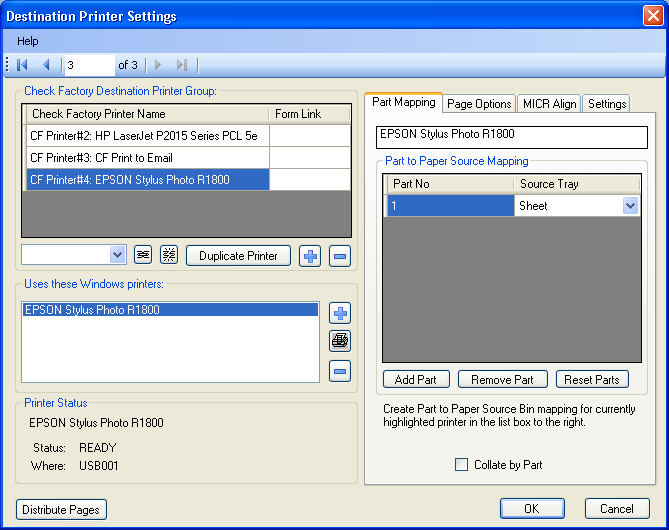Remove printer with minus beside Duplicate Printer
The image size is (669, 530).
[x=340, y=255]
